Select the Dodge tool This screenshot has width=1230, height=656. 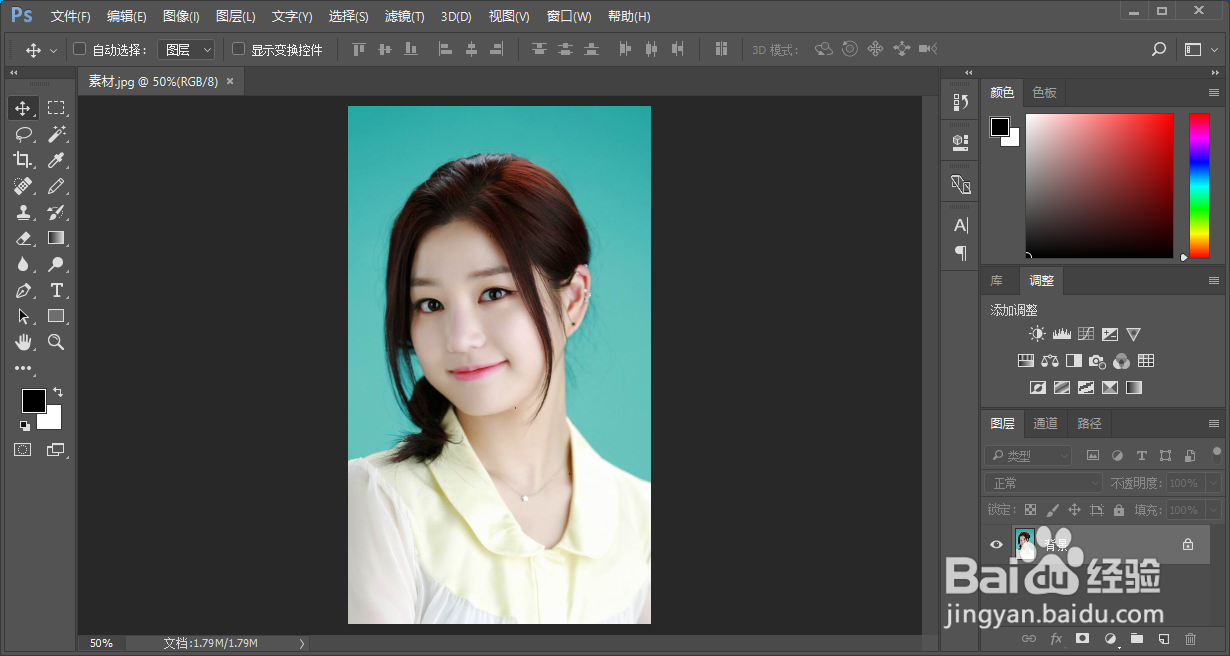point(57,264)
